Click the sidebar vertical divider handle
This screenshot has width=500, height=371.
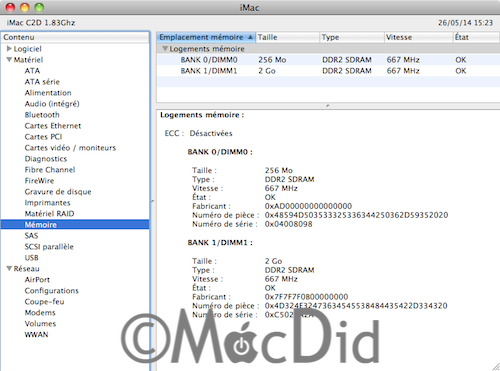pyautogui.click(x=153, y=201)
